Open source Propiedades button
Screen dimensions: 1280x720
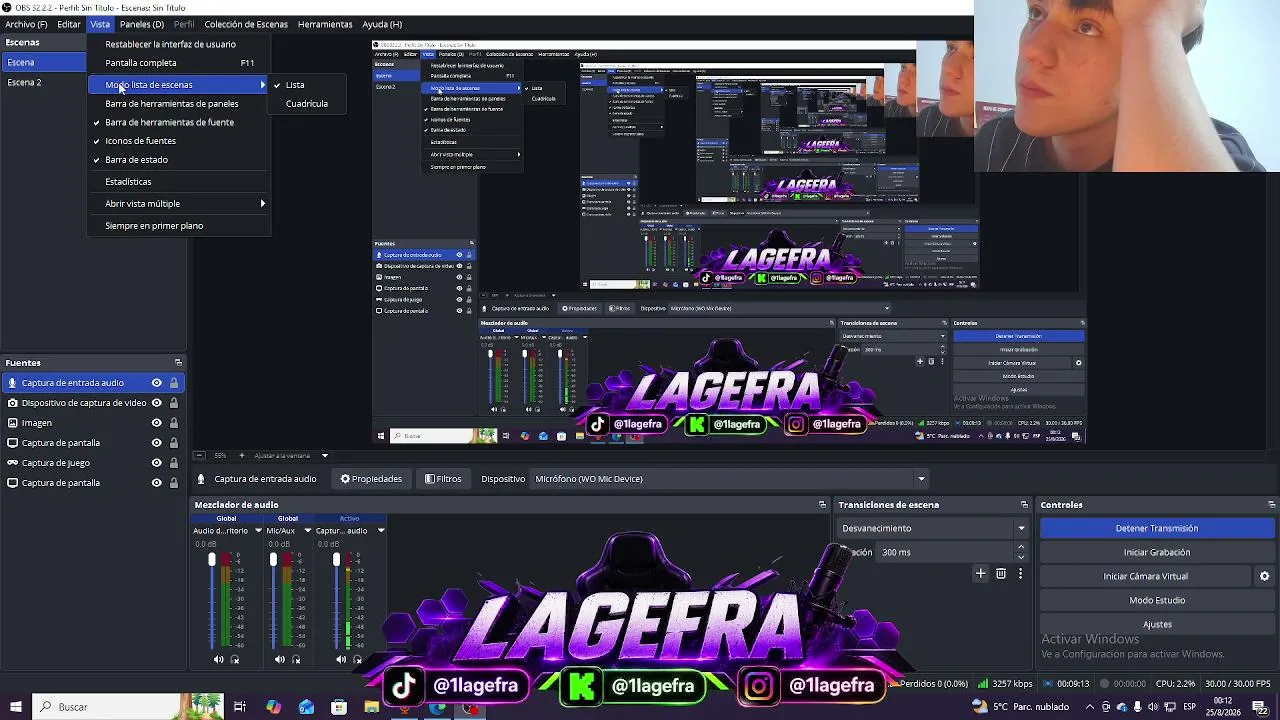(x=371, y=479)
